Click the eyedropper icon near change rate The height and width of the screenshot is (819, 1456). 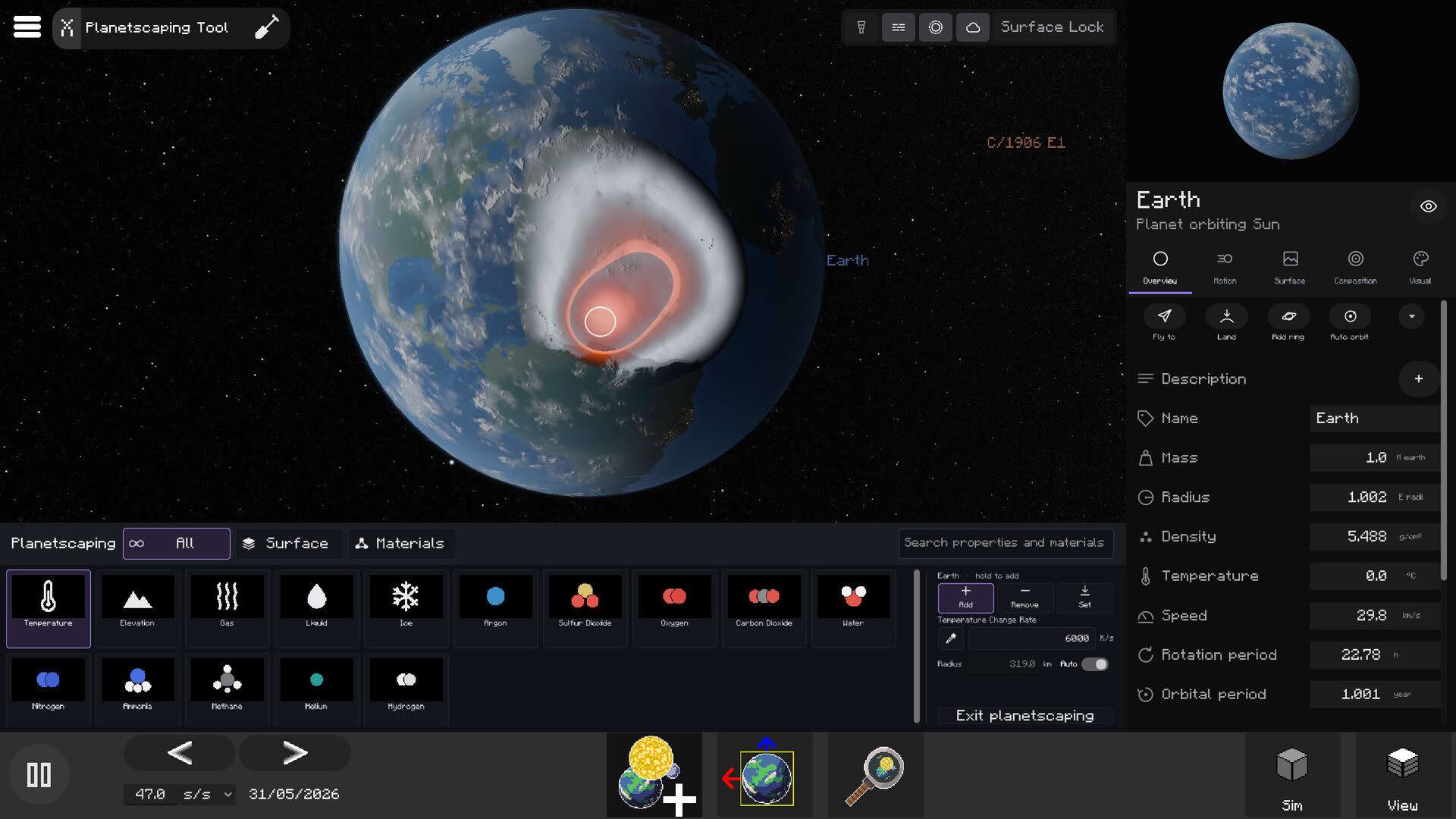[951, 639]
